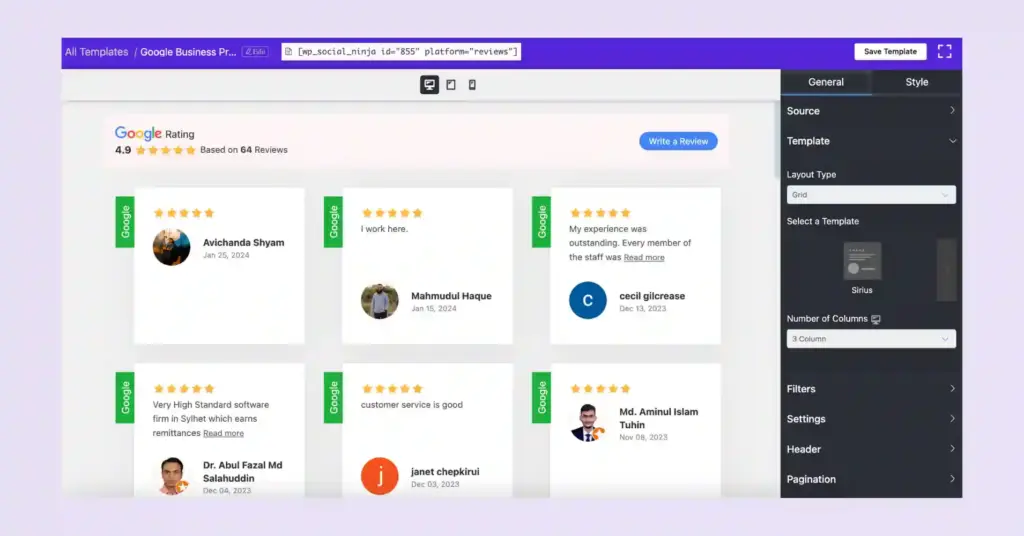Screen dimensions: 1024x536
Task: Click reviewer name Mahmudul Haque
Action: 451,296
